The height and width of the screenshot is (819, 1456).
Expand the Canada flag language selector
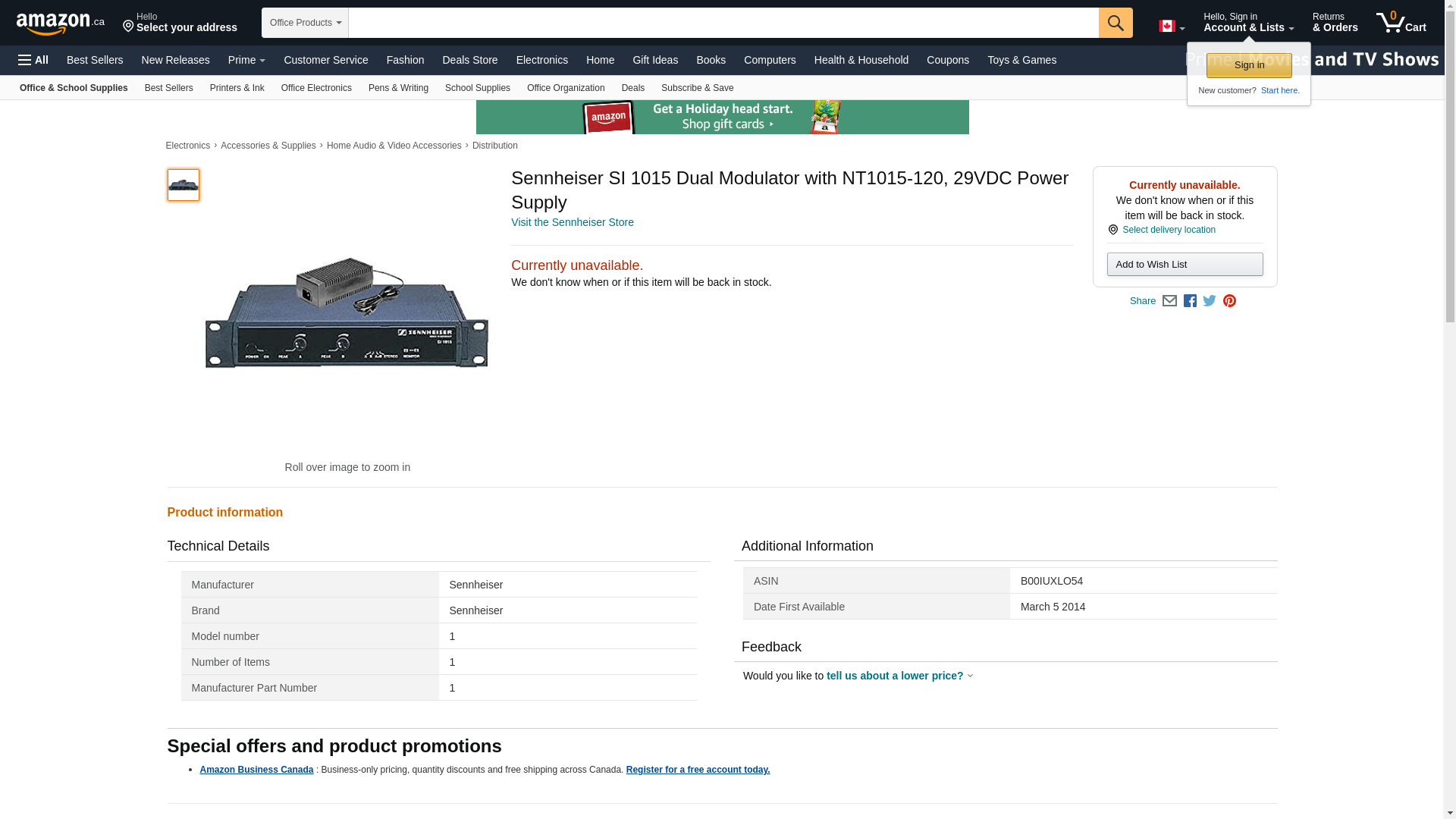[1171, 27]
